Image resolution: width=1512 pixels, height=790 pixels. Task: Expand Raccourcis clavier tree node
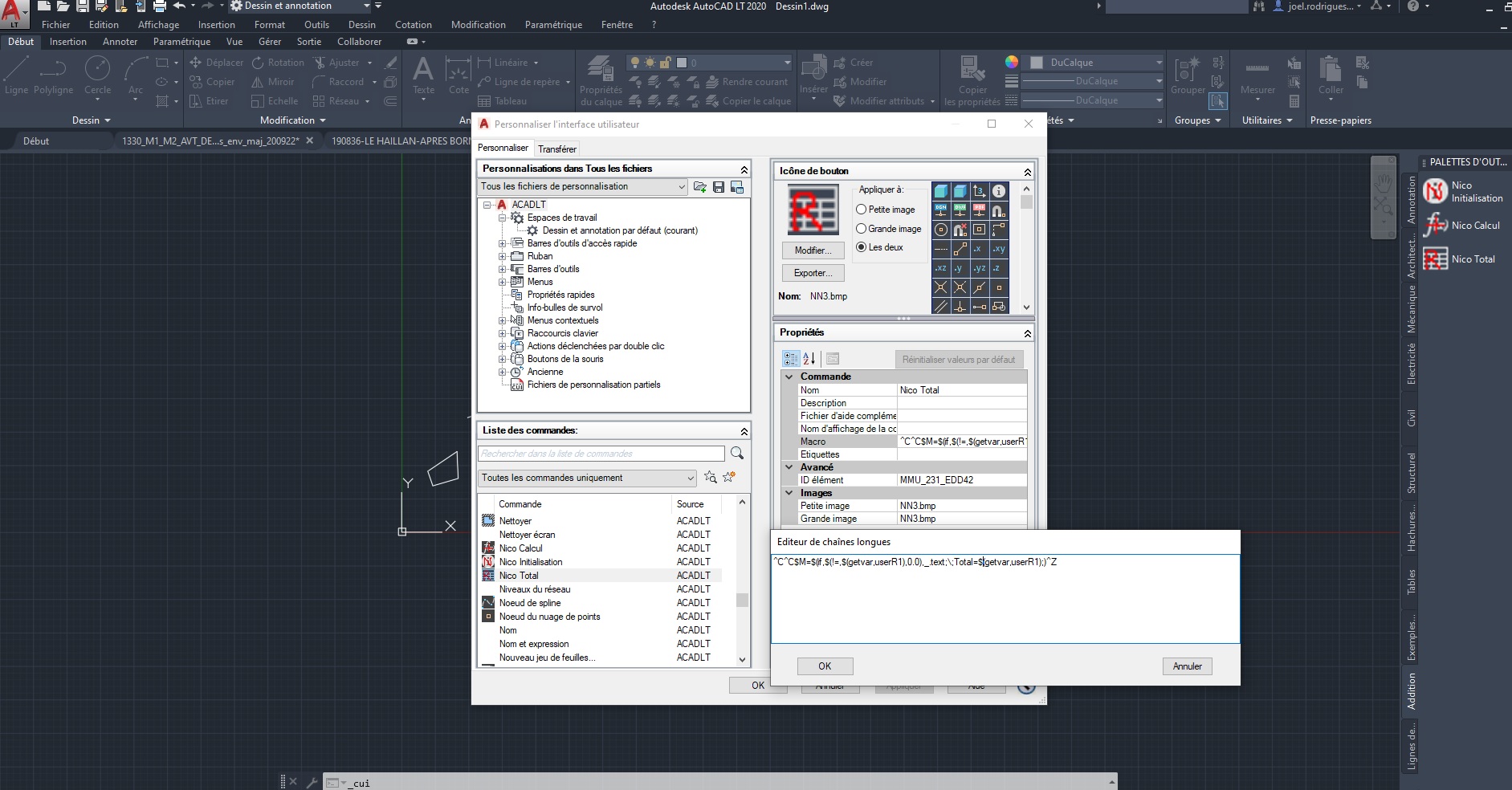pos(503,333)
